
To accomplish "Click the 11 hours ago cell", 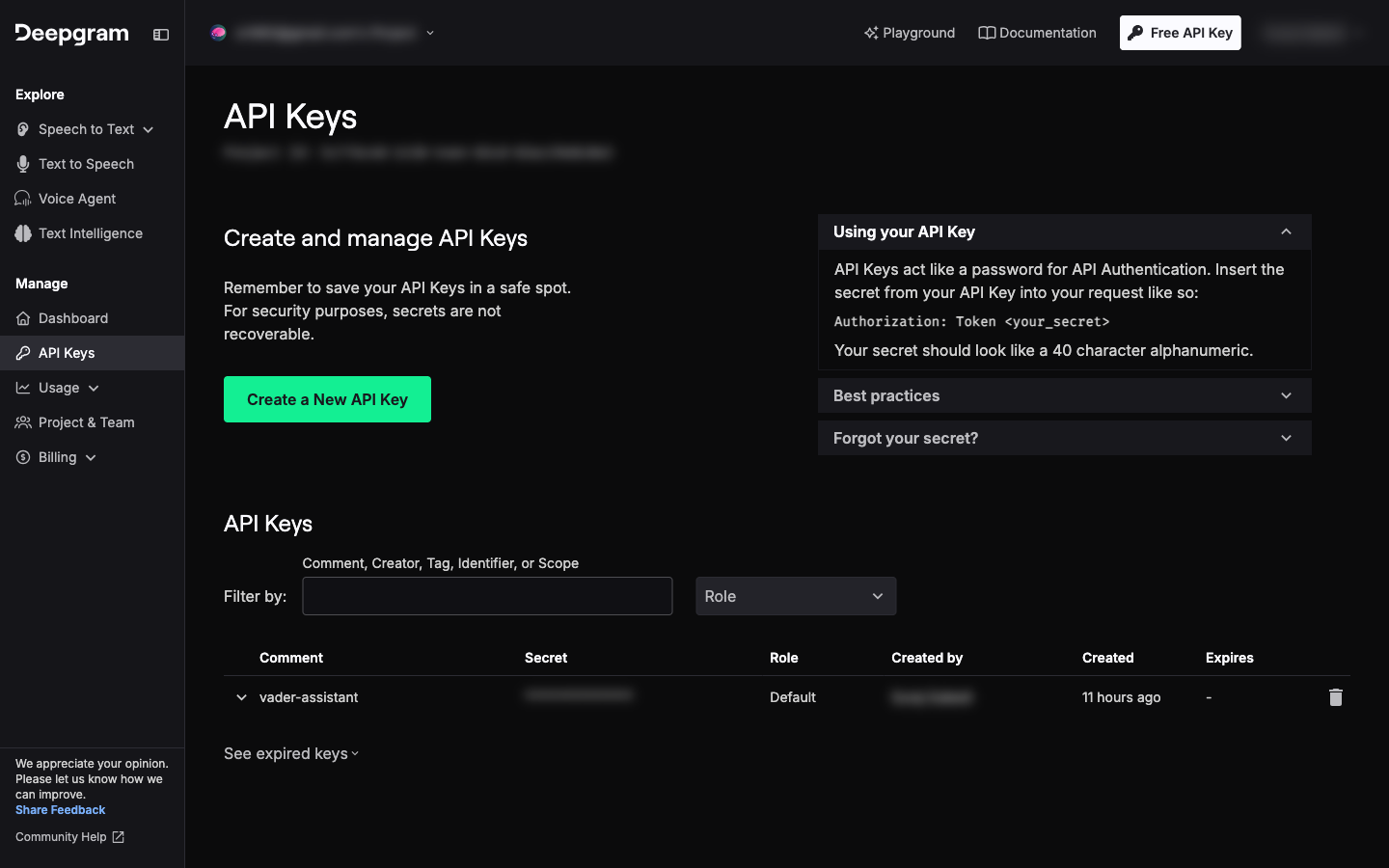I will pos(1121,697).
